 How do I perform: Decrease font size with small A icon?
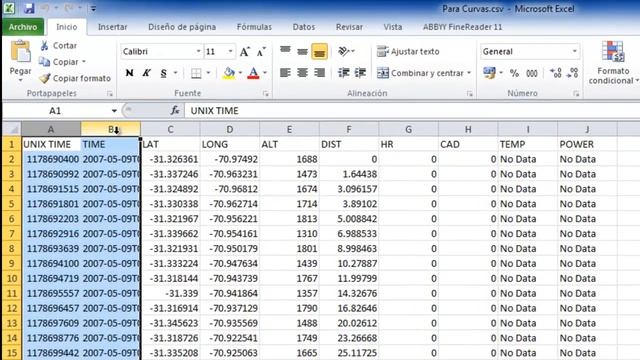261,51
